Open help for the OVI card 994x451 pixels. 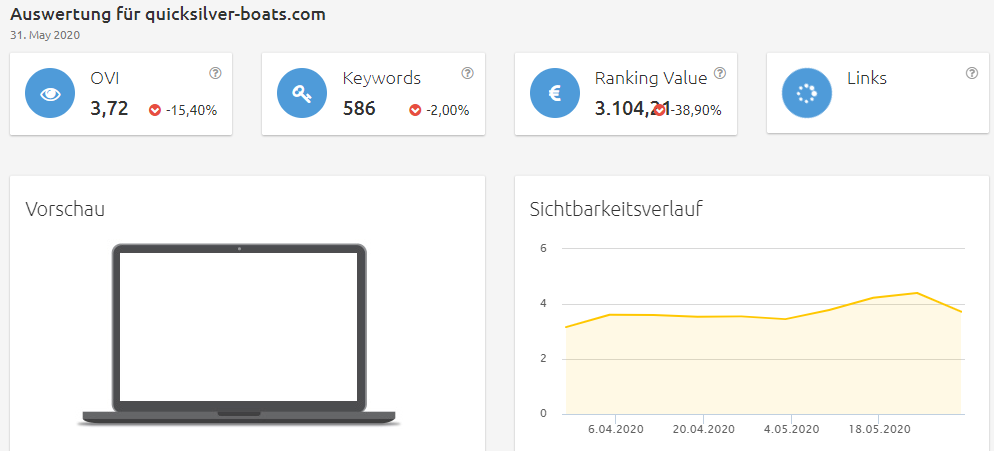tap(215, 73)
